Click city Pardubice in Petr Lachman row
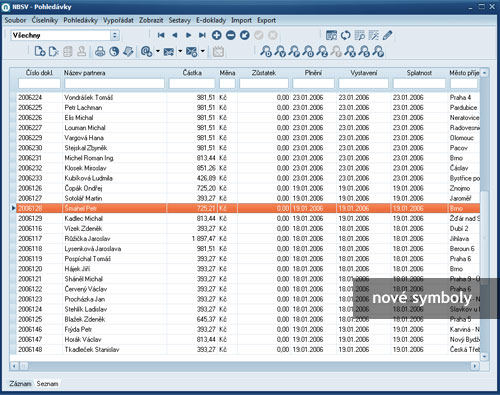 (x=463, y=108)
